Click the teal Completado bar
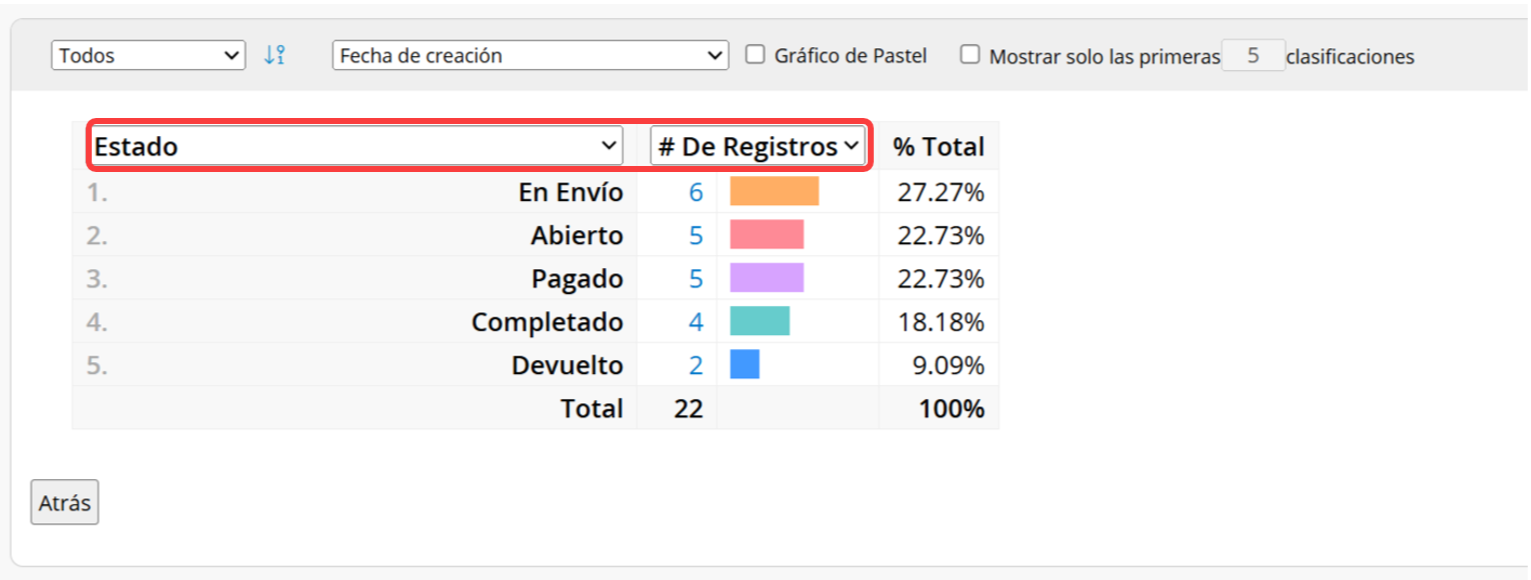 point(760,321)
